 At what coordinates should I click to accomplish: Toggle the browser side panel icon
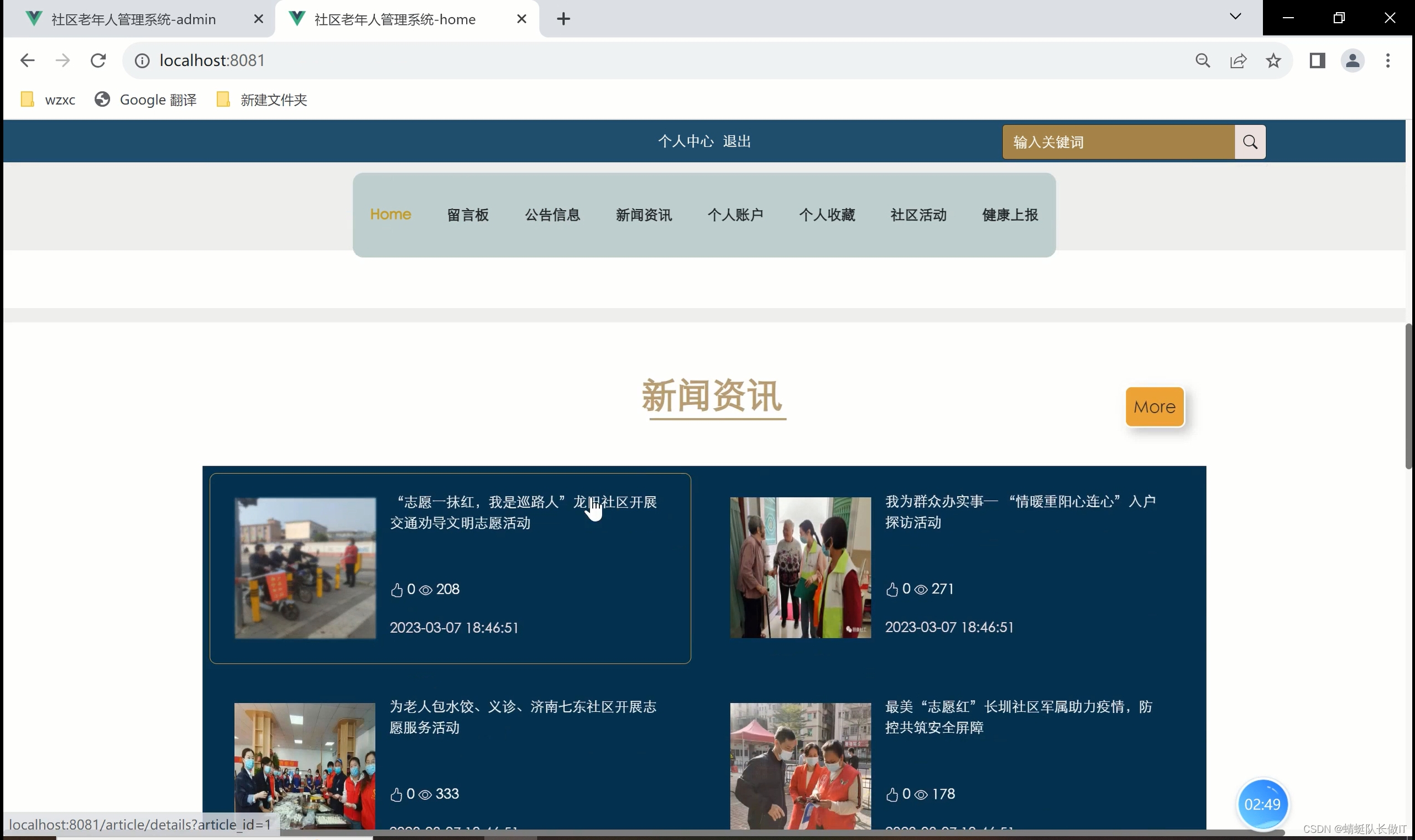tap(1317, 61)
